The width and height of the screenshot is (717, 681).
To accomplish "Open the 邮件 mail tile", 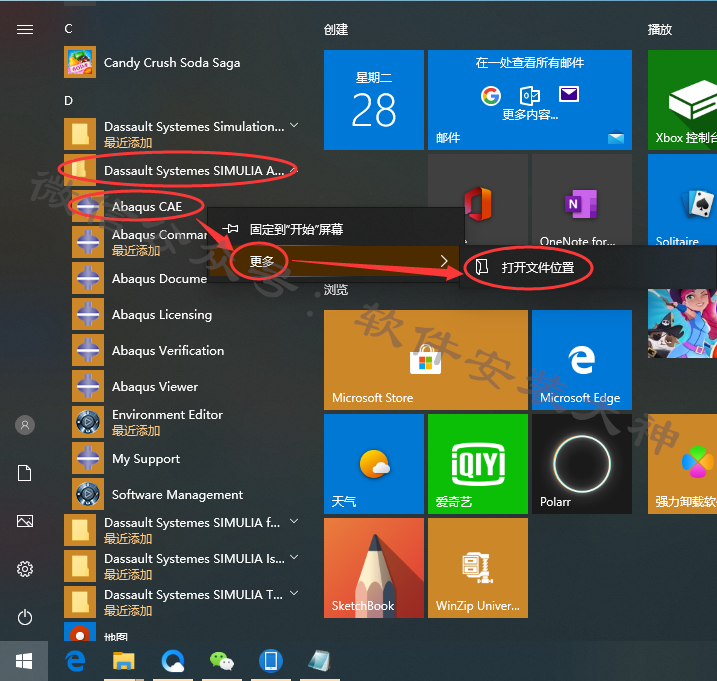I will coord(530,100).
